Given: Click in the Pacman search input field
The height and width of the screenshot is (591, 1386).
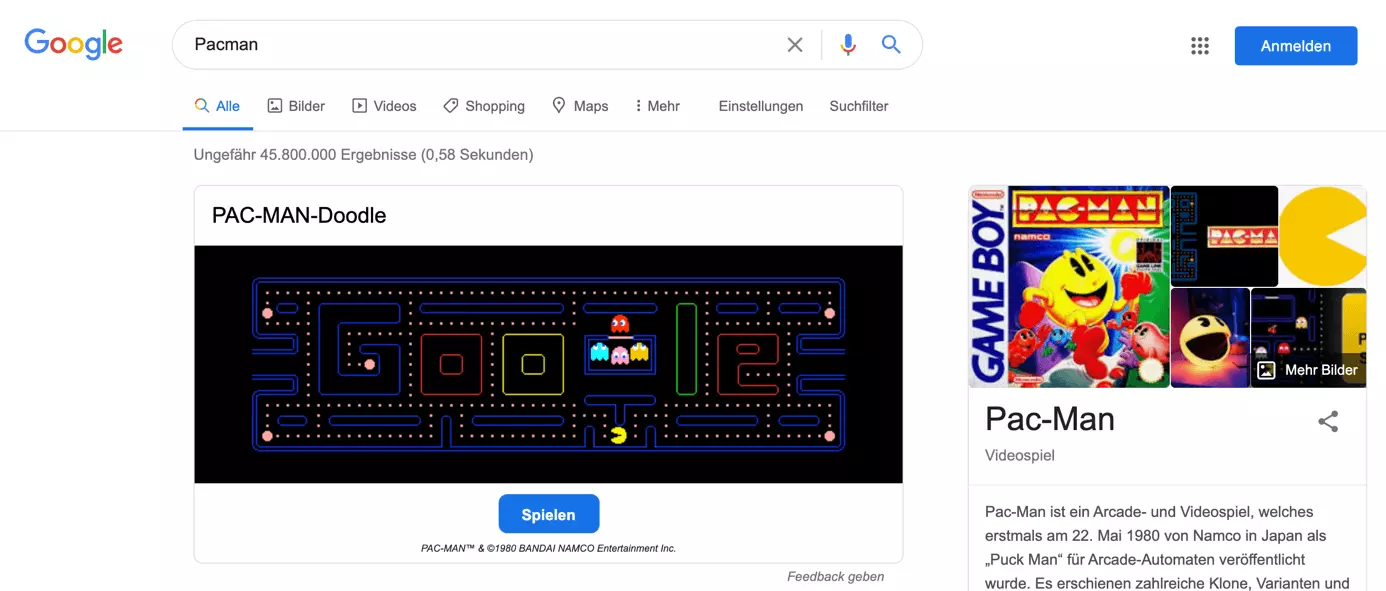Looking at the screenshot, I should click(480, 45).
